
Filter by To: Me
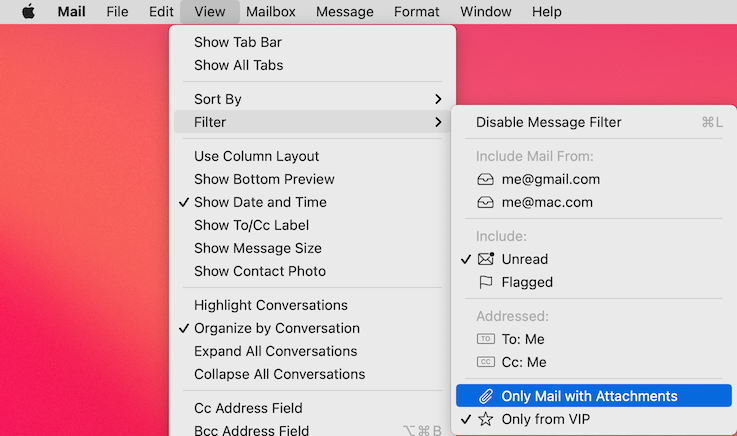594,339
